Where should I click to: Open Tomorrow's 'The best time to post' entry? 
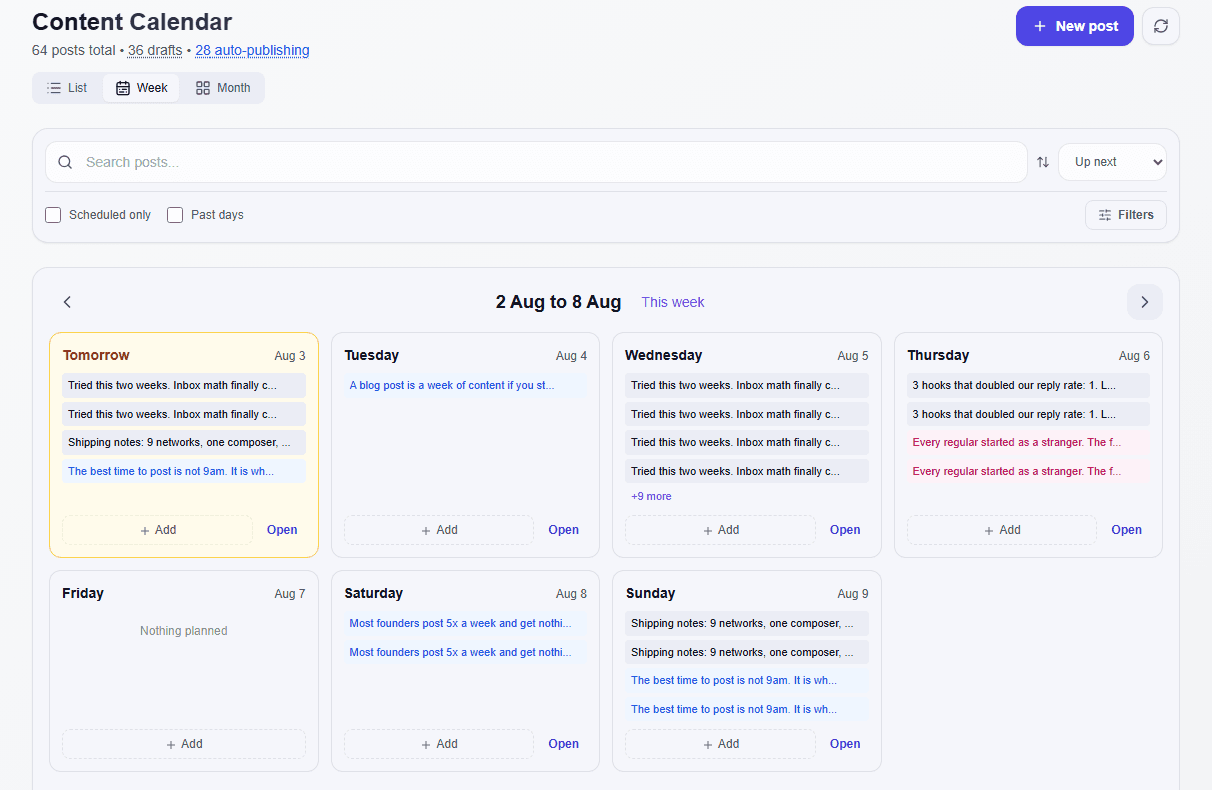(x=184, y=471)
